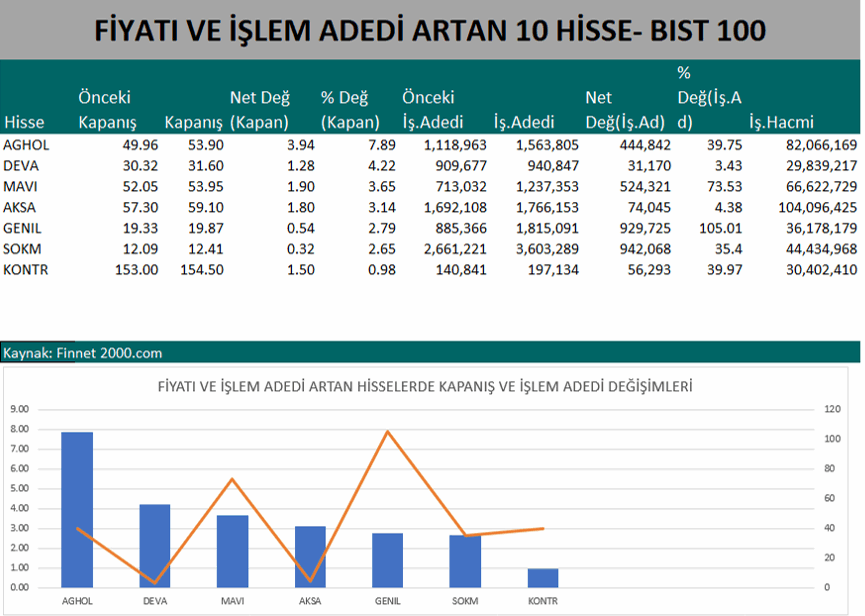Viewport: 865px width, 616px height.
Task: Select cell value 1,237,353
Action: tap(547, 187)
